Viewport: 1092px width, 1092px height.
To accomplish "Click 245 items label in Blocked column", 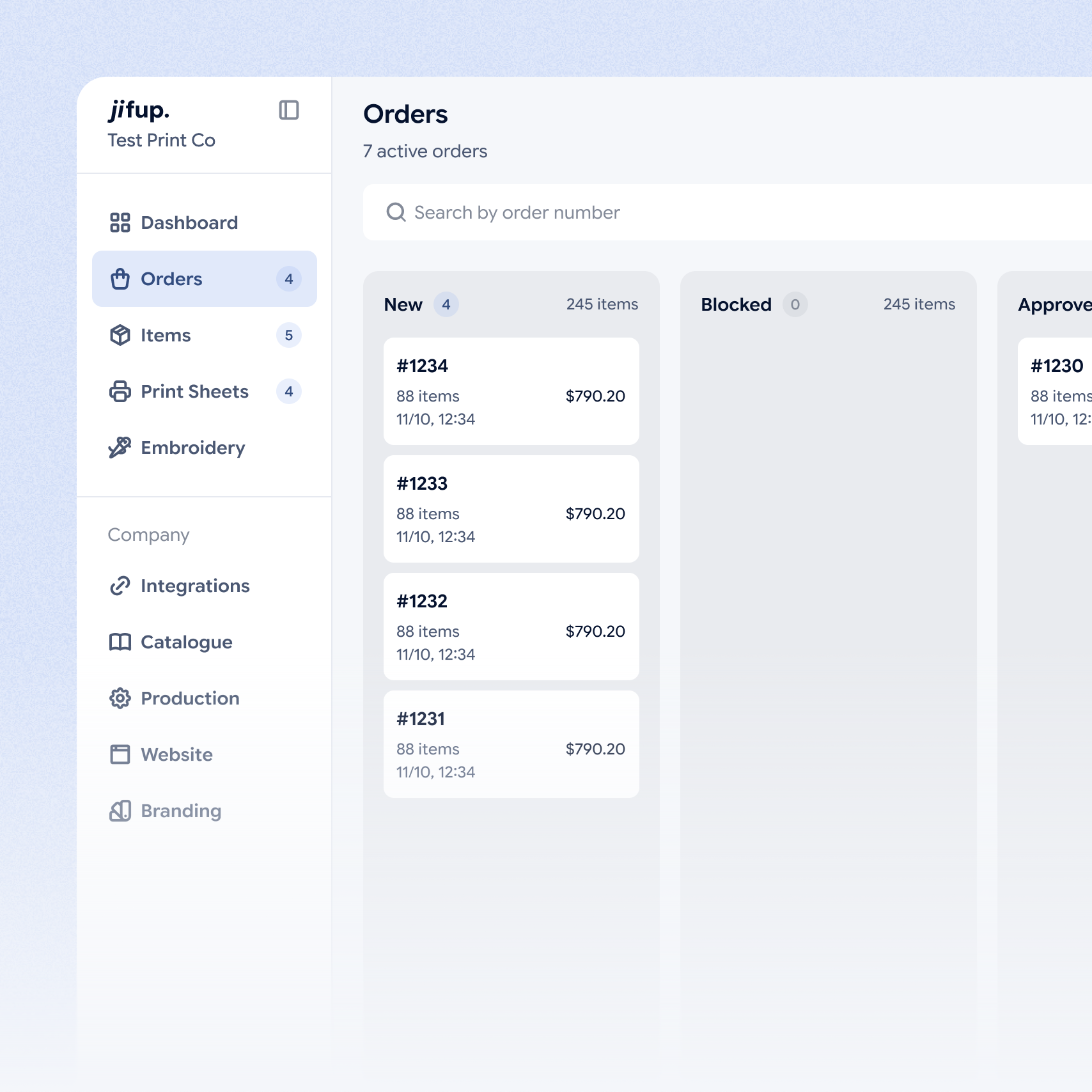I will (919, 304).
